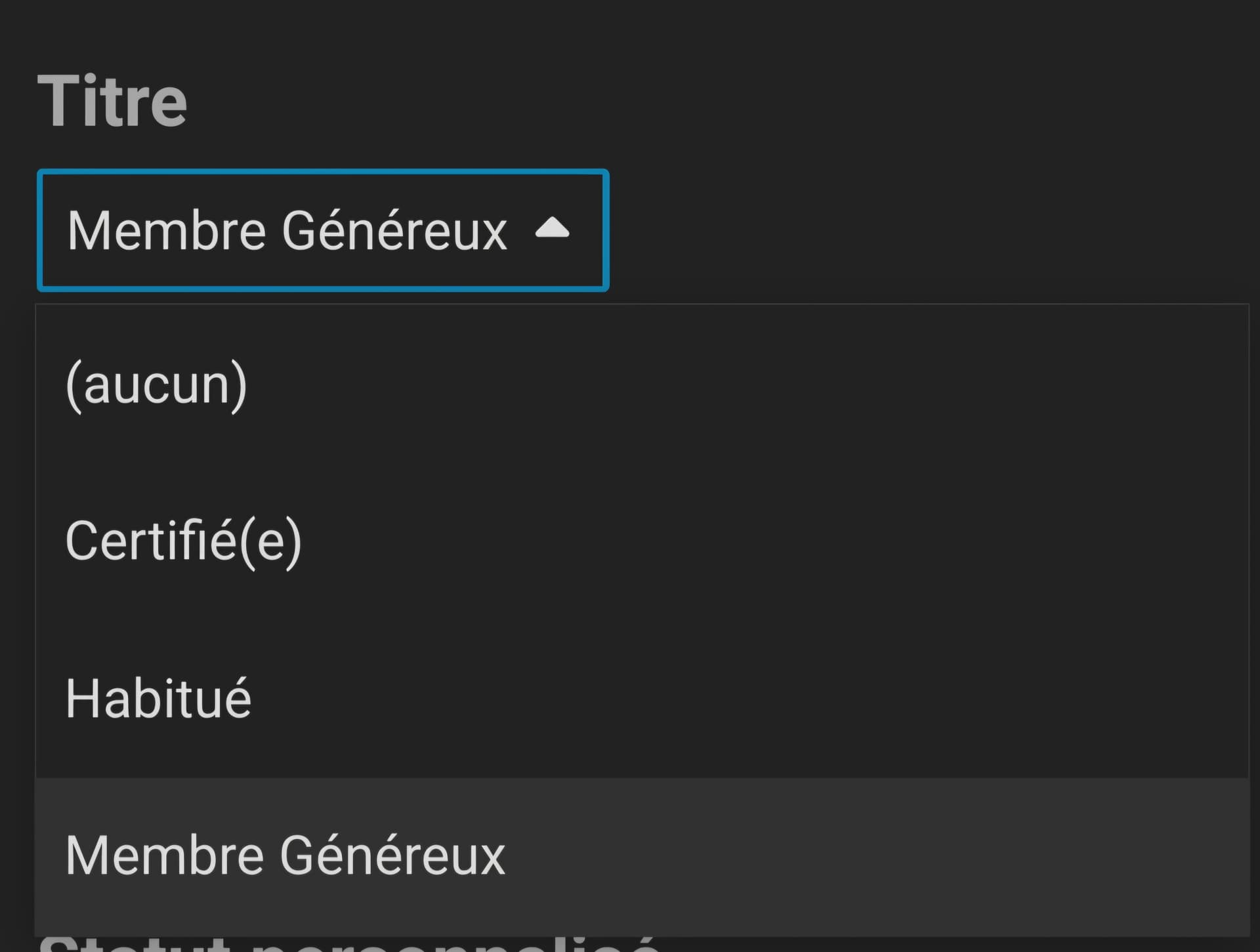1260x952 pixels.
Task: Click Membre Généreux text in blue-bordered box
Action: pos(287,230)
